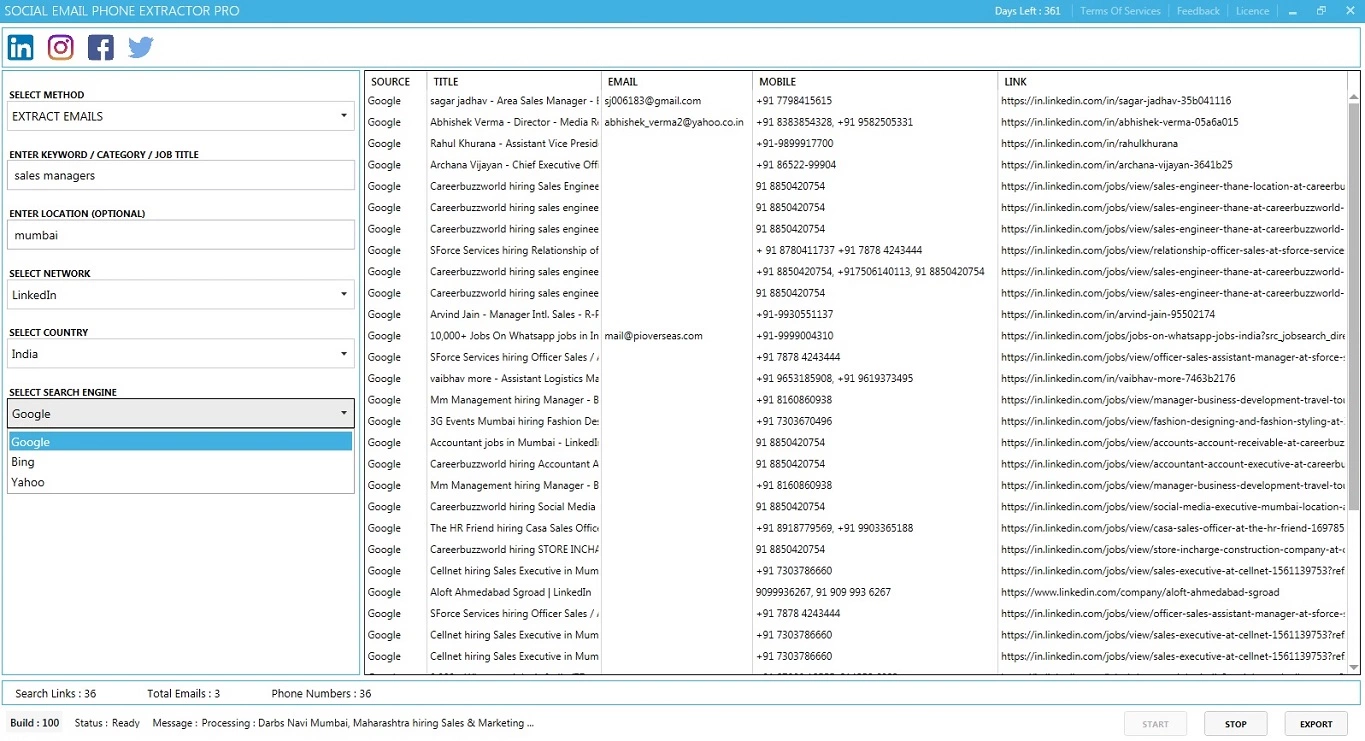The image size is (1365, 741).
Task: Click the LinkedIn icon
Action: [21, 47]
